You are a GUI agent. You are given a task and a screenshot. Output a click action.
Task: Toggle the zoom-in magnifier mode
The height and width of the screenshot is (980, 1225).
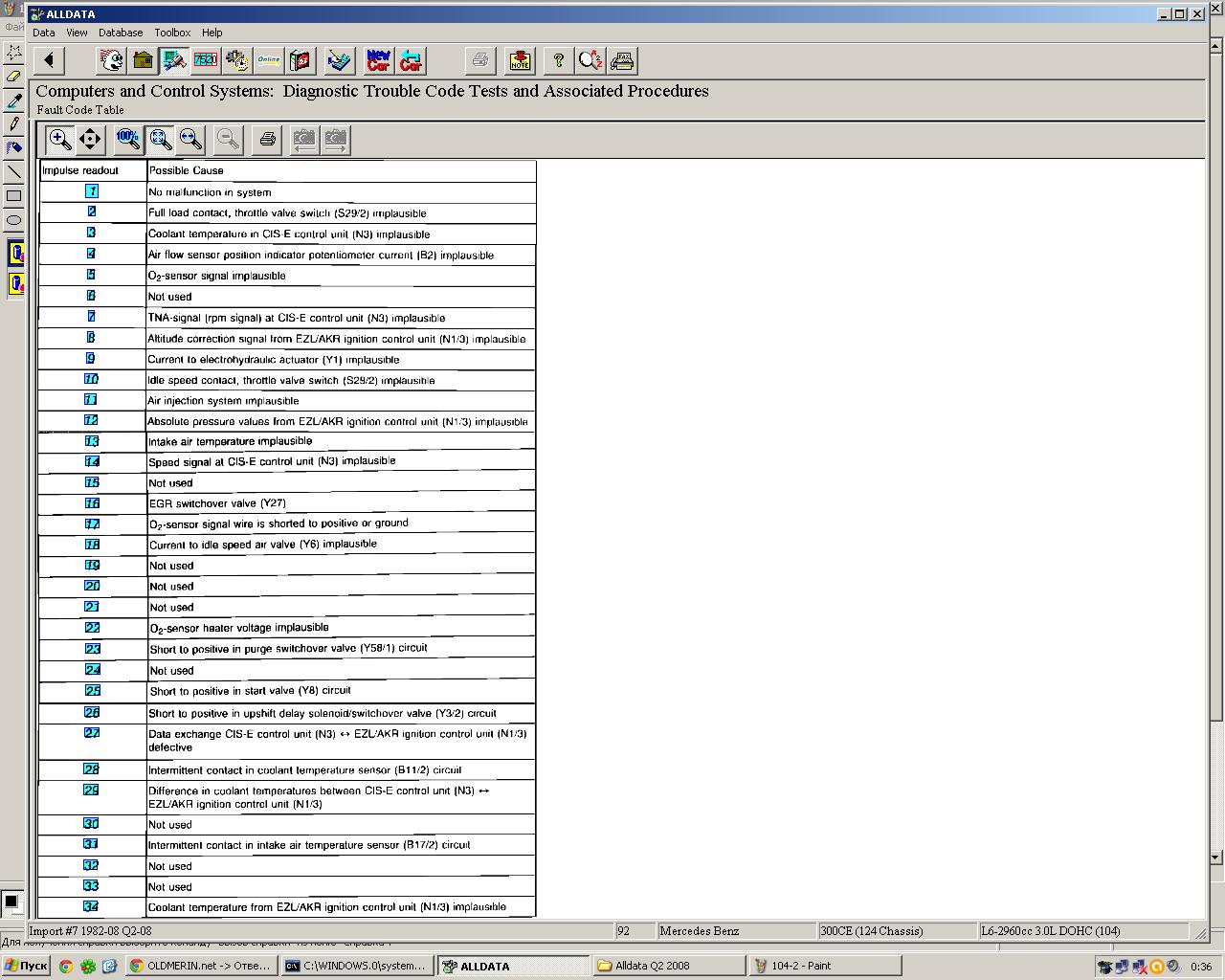point(59,140)
